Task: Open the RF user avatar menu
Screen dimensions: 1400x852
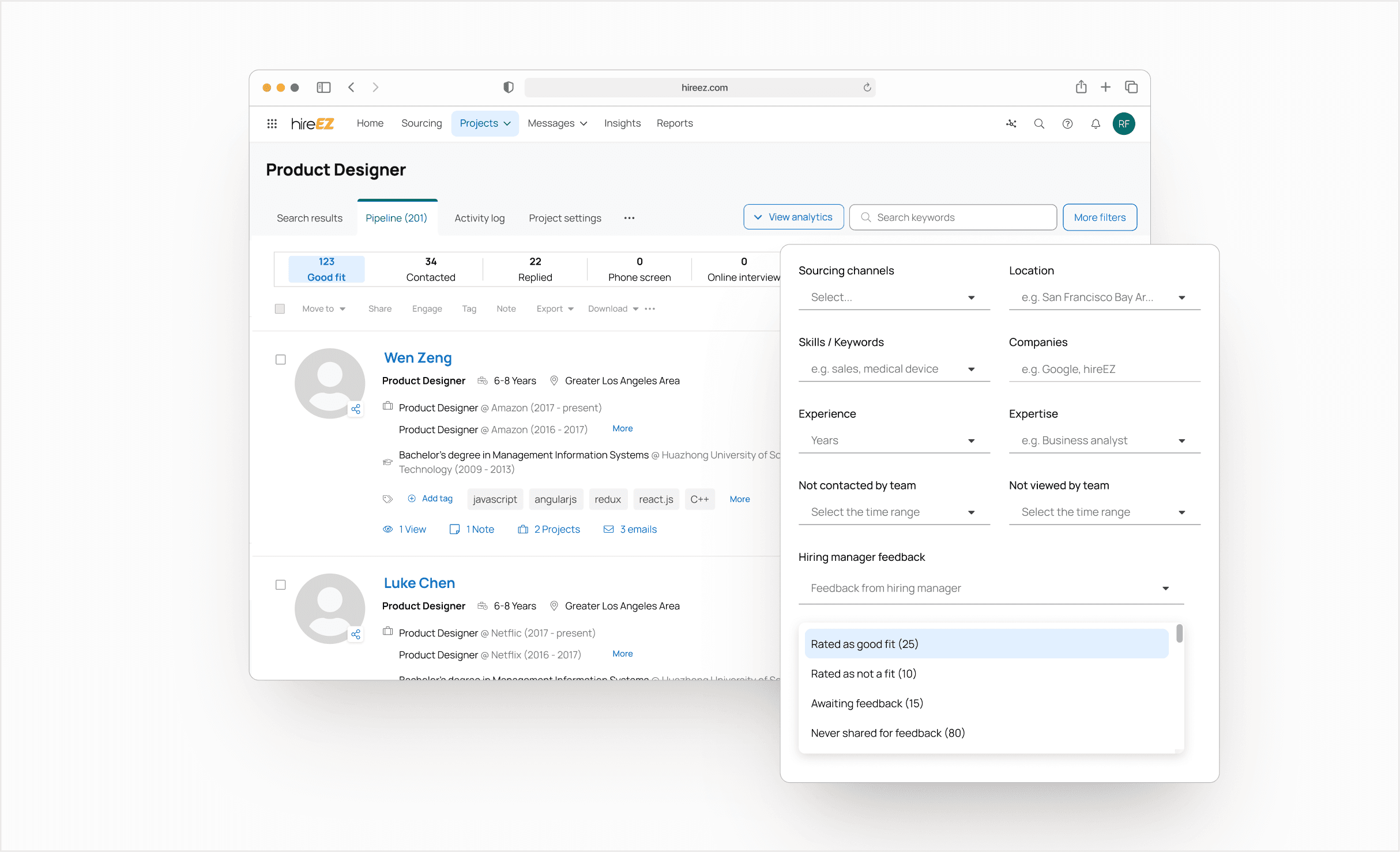Action: click(1124, 123)
